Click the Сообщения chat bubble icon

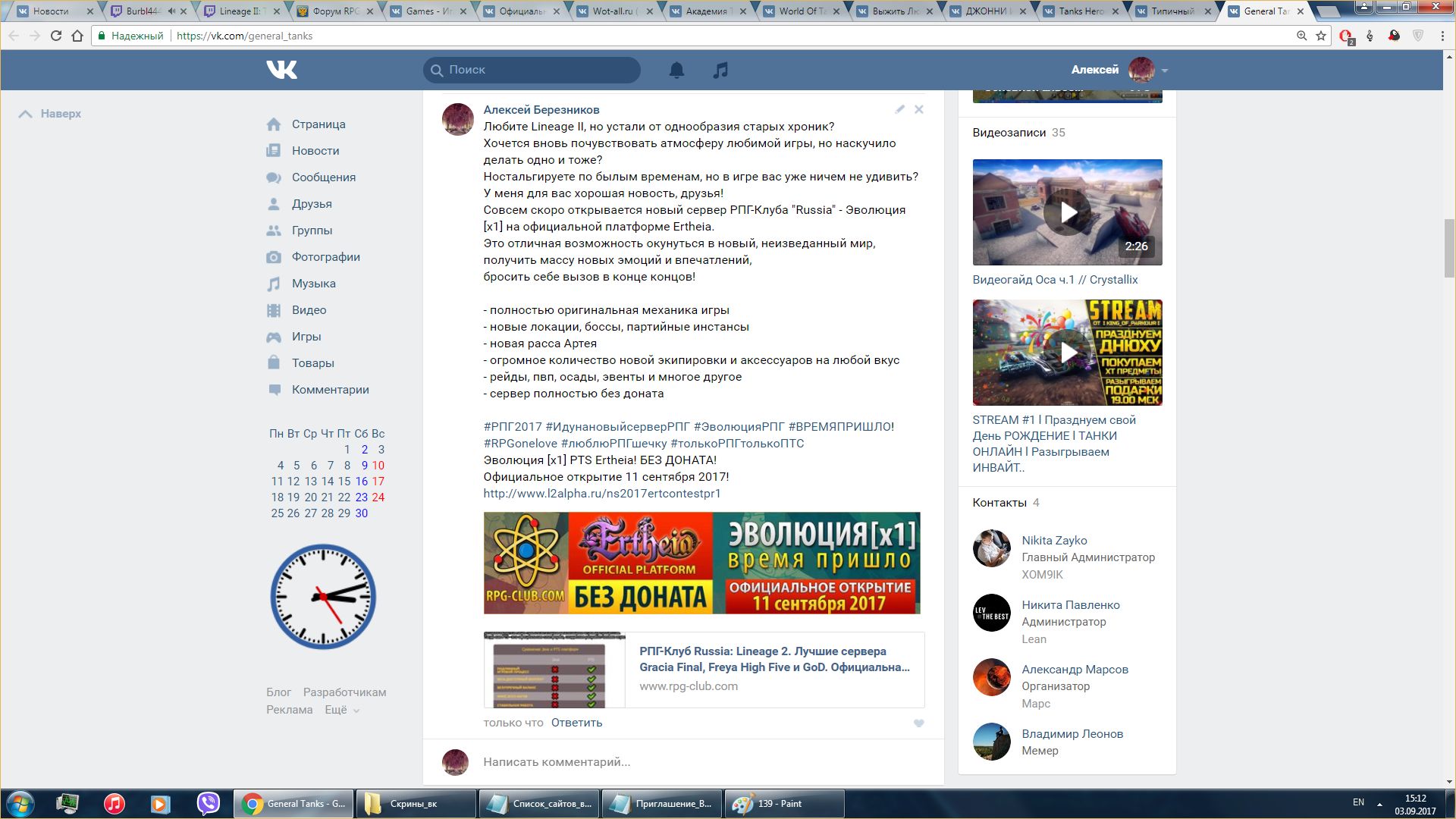[x=274, y=177]
